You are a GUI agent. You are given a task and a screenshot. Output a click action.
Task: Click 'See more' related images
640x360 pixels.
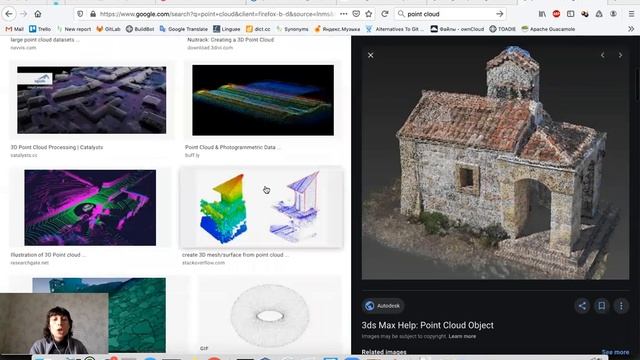coord(615,352)
